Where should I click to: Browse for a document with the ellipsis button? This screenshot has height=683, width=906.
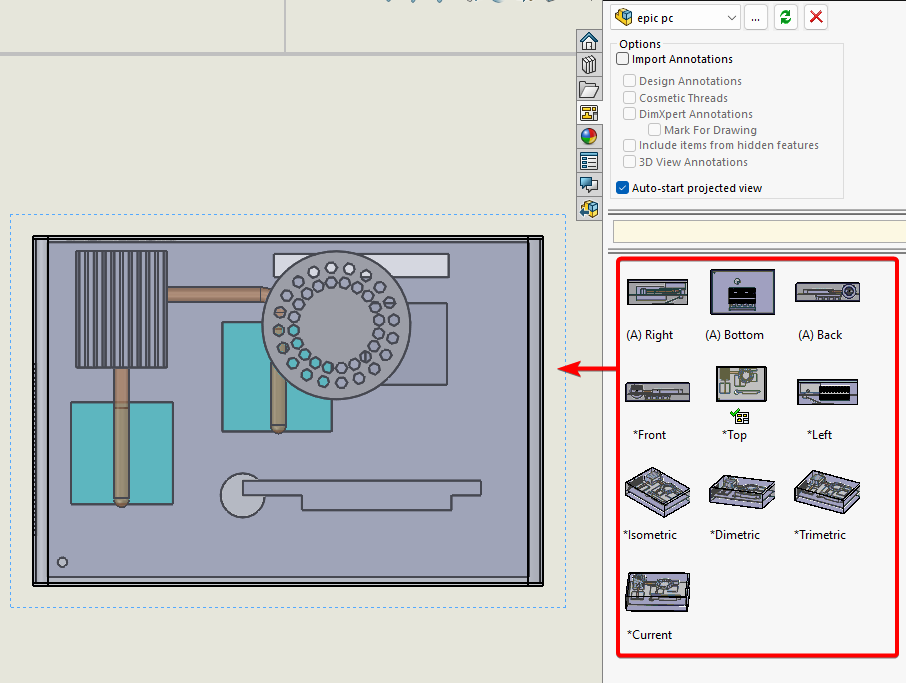click(755, 17)
